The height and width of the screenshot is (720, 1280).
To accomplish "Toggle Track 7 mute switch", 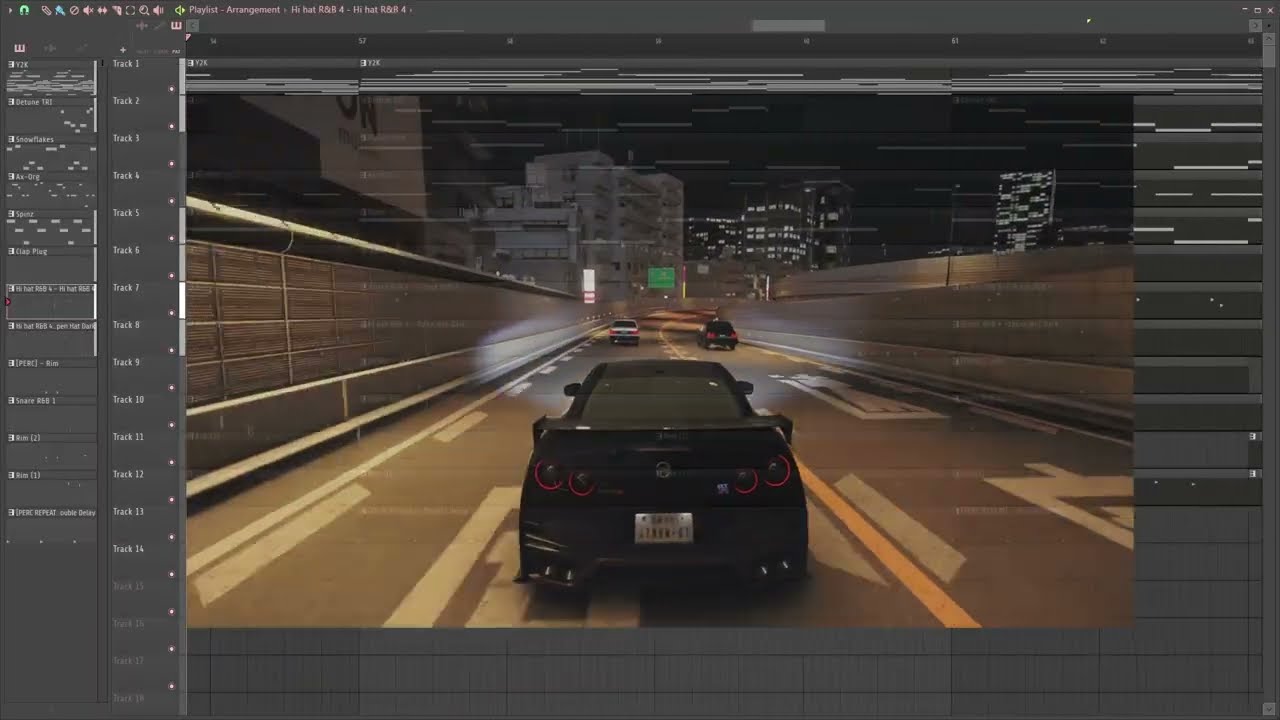I will pos(172,313).
